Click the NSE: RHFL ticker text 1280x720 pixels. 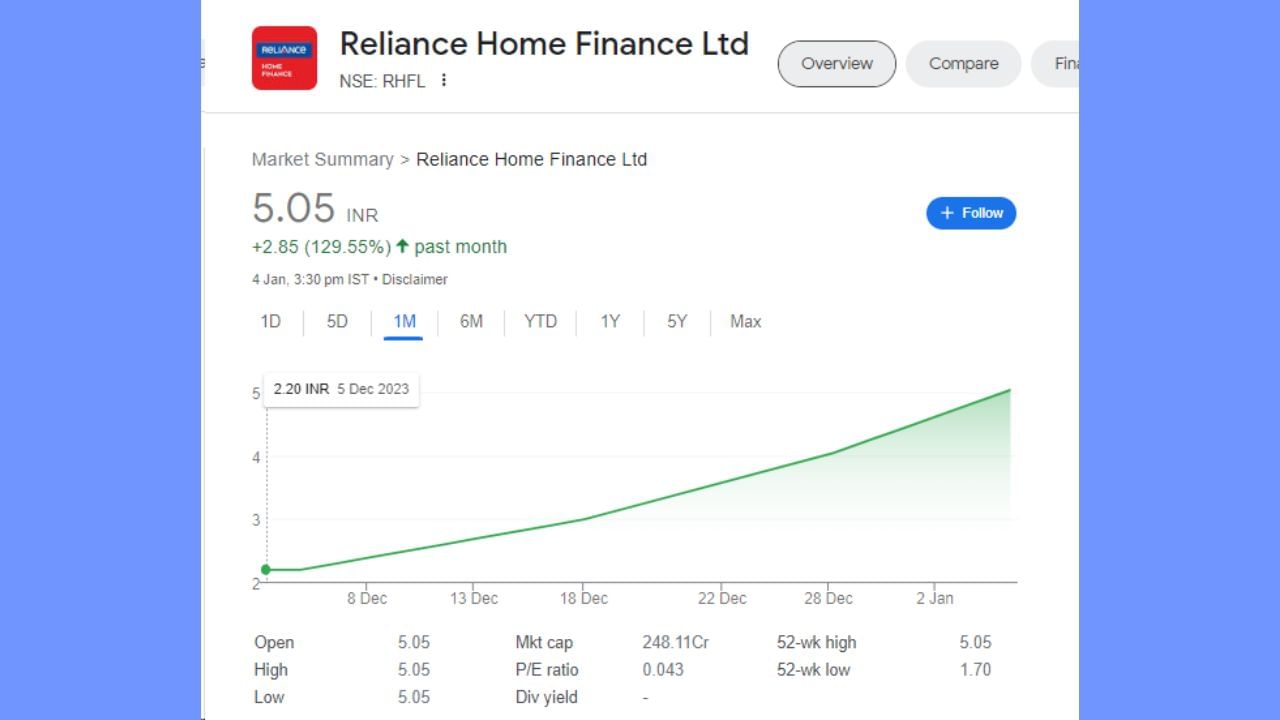[382, 81]
